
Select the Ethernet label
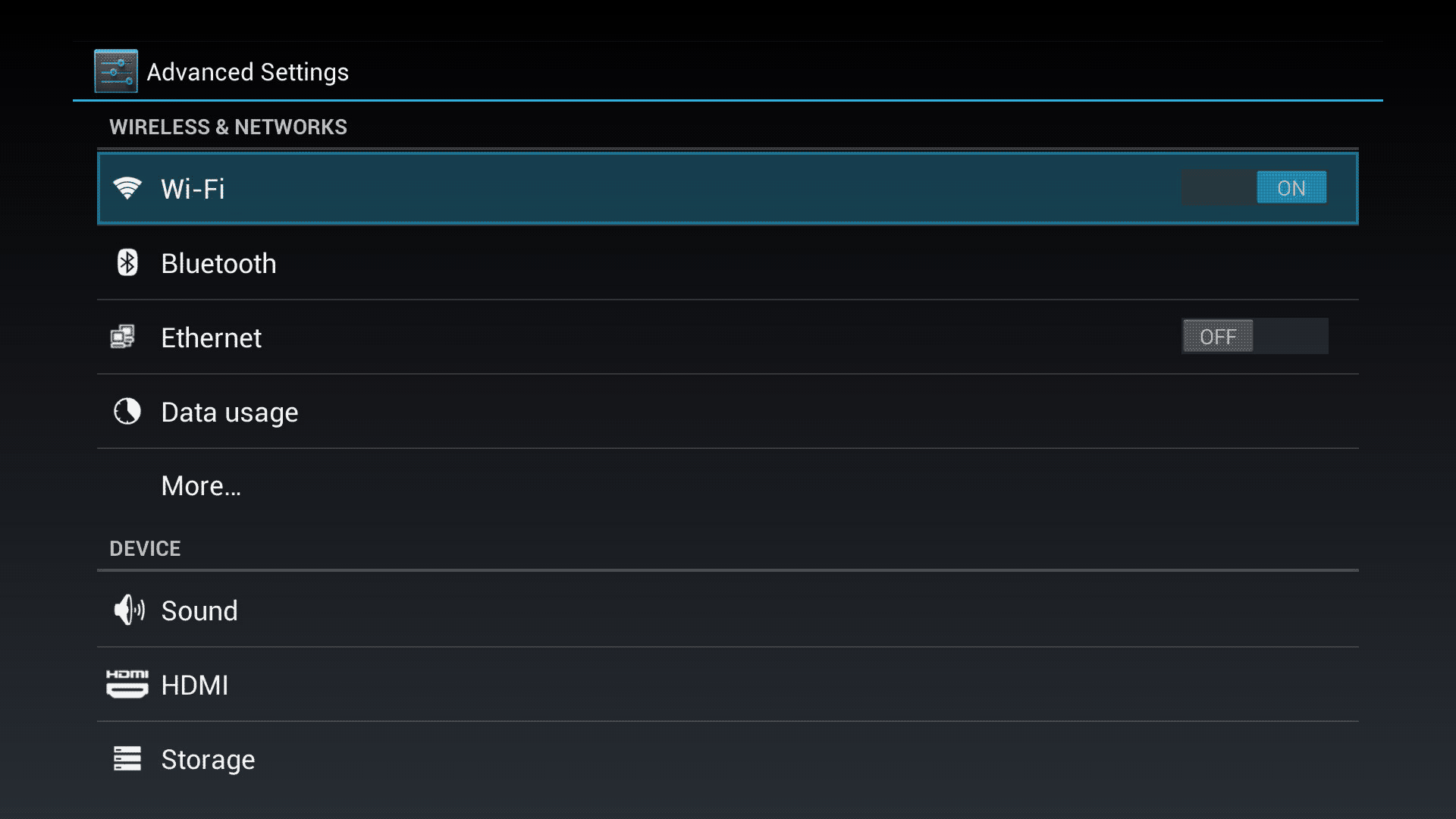click(x=211, y=337)
